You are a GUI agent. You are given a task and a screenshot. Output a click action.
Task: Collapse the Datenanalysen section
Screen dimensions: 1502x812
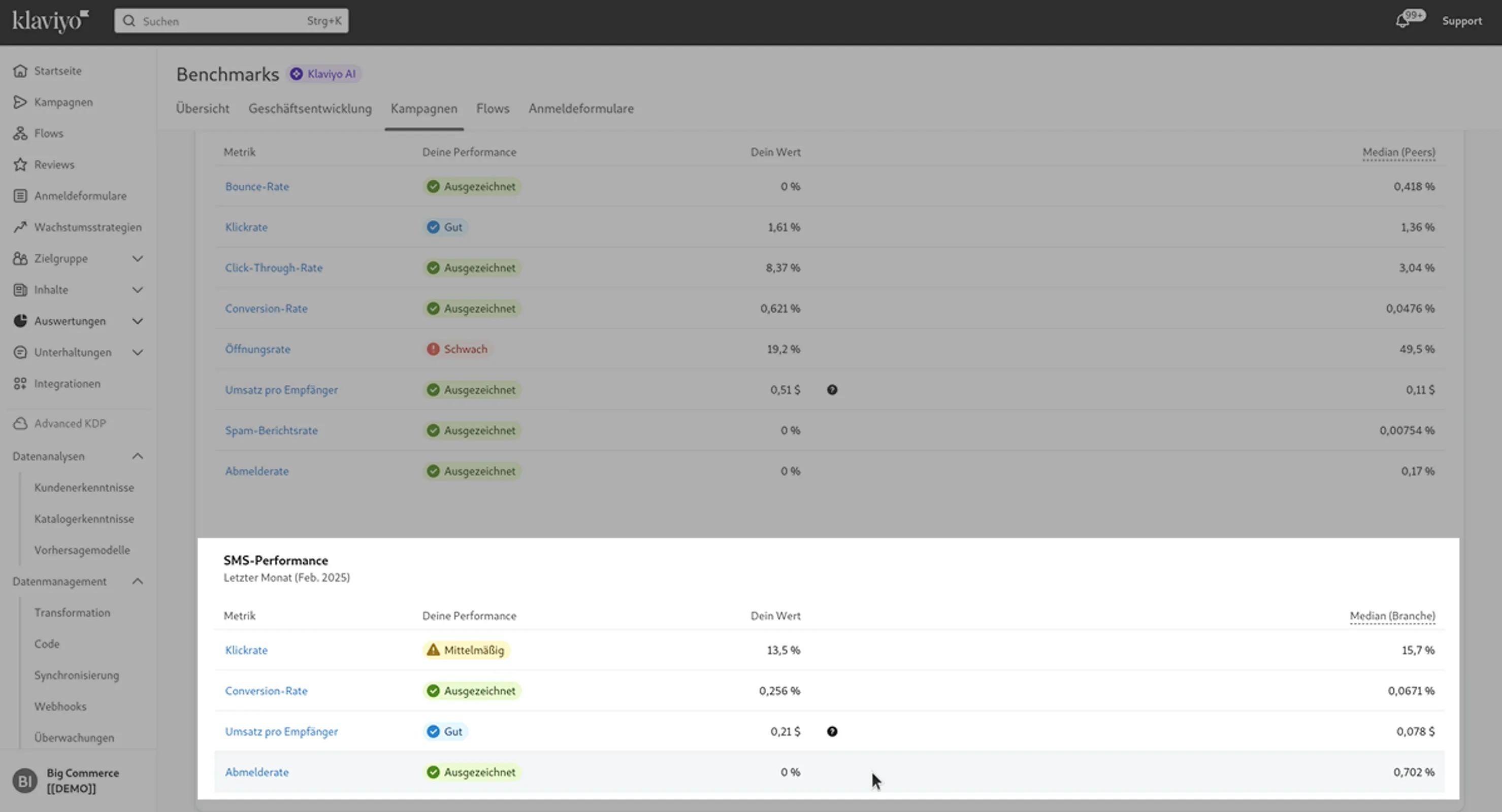(x=137, y=456)
